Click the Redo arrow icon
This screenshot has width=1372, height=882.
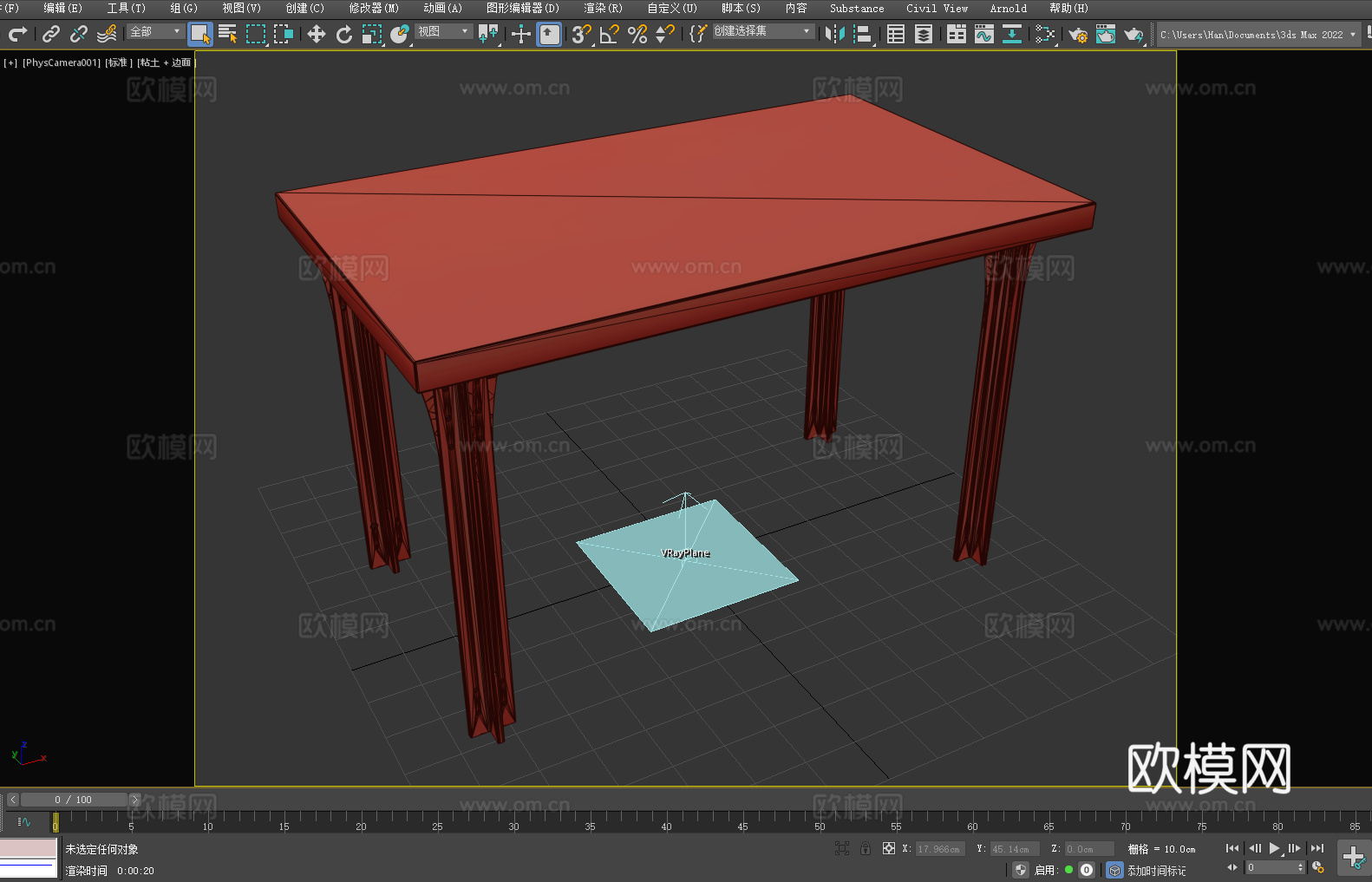pos(17,34)
